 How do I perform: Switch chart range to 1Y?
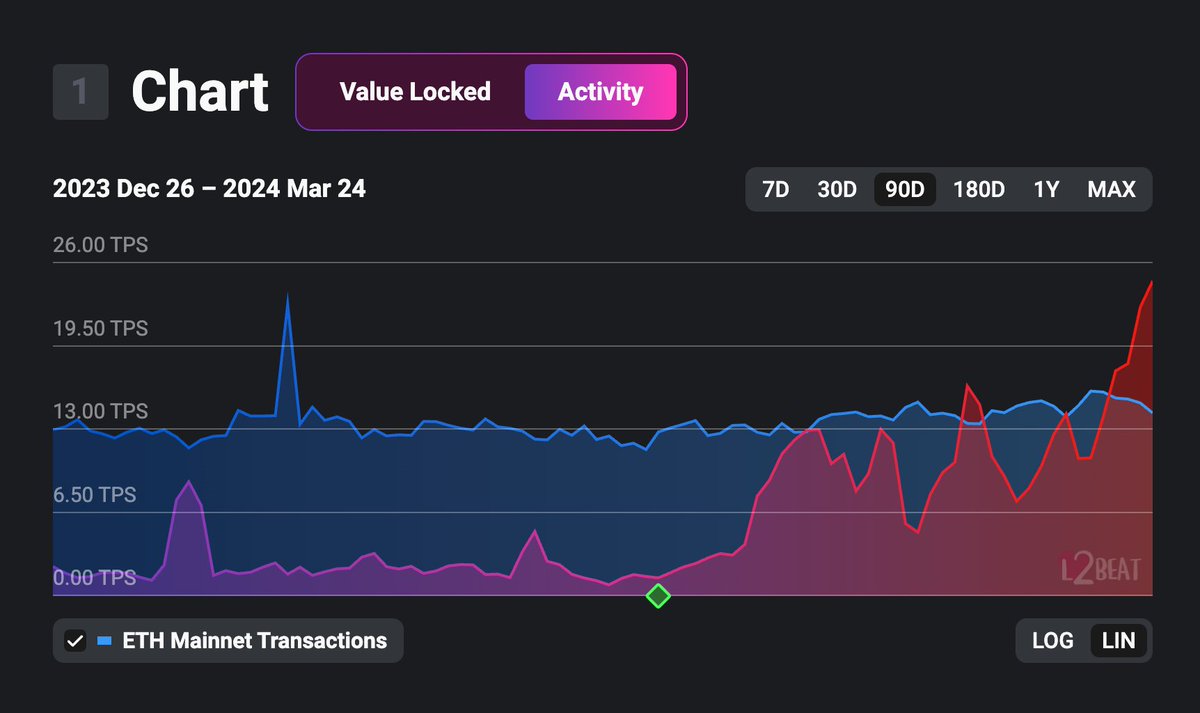pos(1046,189)
